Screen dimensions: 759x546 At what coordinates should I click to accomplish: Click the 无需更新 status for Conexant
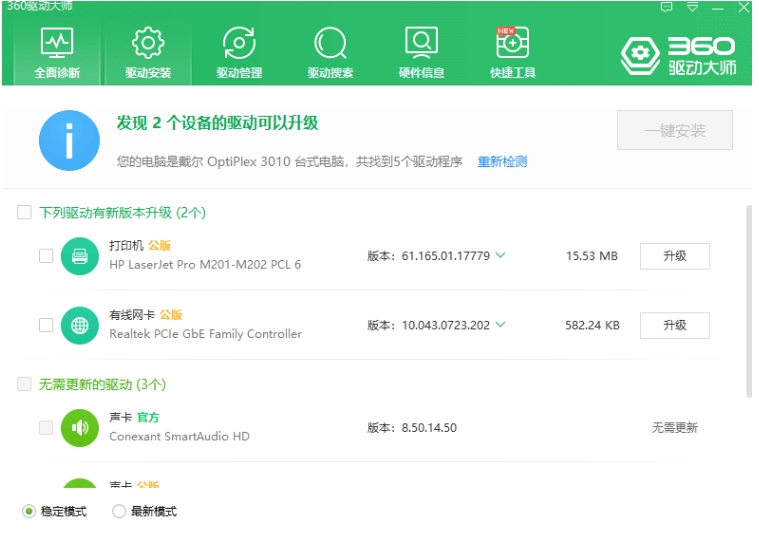675,428
